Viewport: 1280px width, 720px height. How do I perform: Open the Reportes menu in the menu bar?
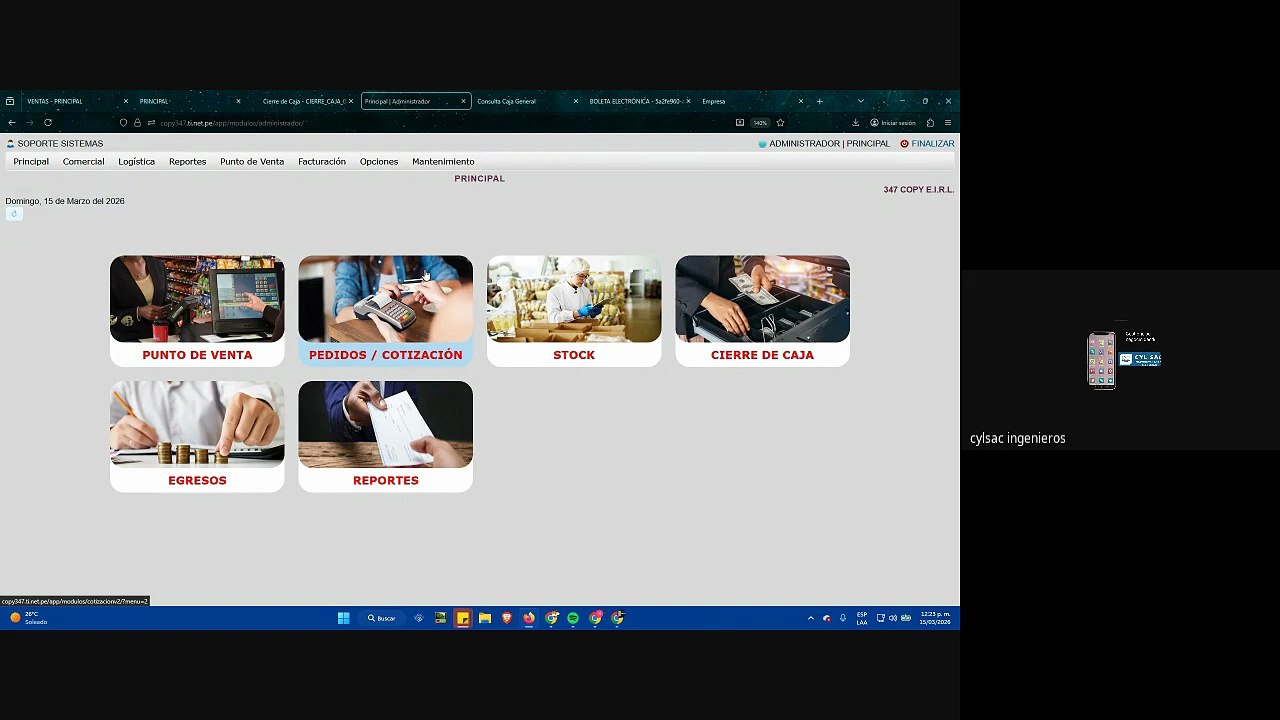[187, 162]
